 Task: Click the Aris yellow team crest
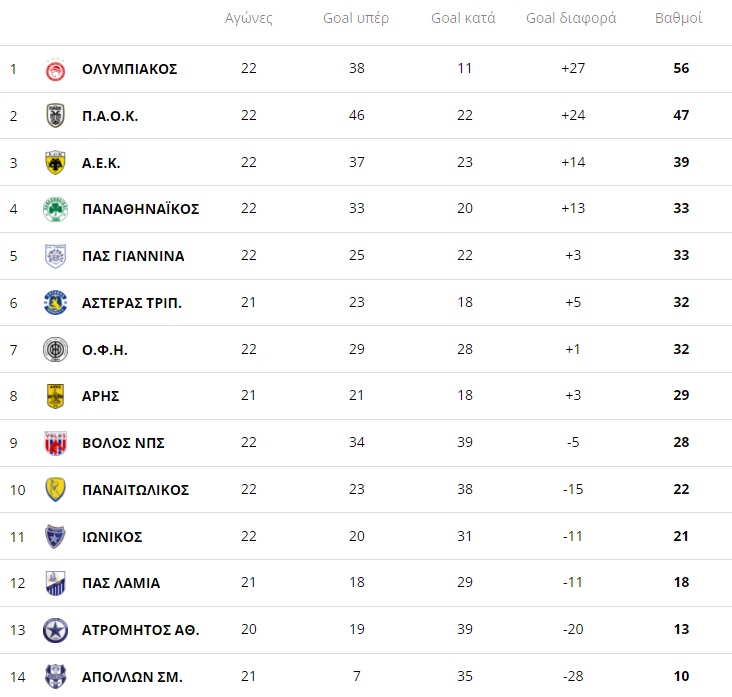click(55, 396)
